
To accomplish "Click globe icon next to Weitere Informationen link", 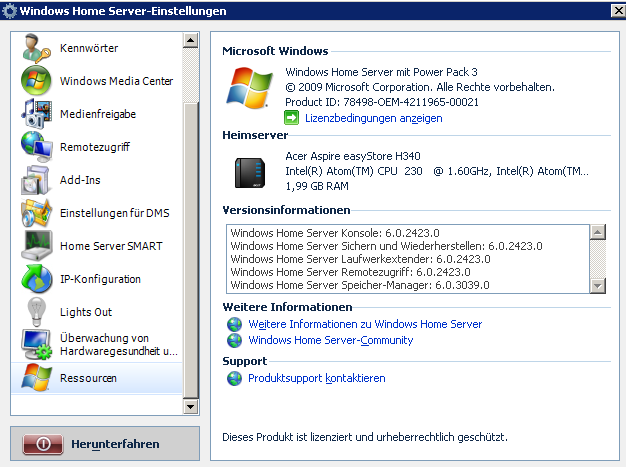I will pyautogui.click(x=234, y=324).
